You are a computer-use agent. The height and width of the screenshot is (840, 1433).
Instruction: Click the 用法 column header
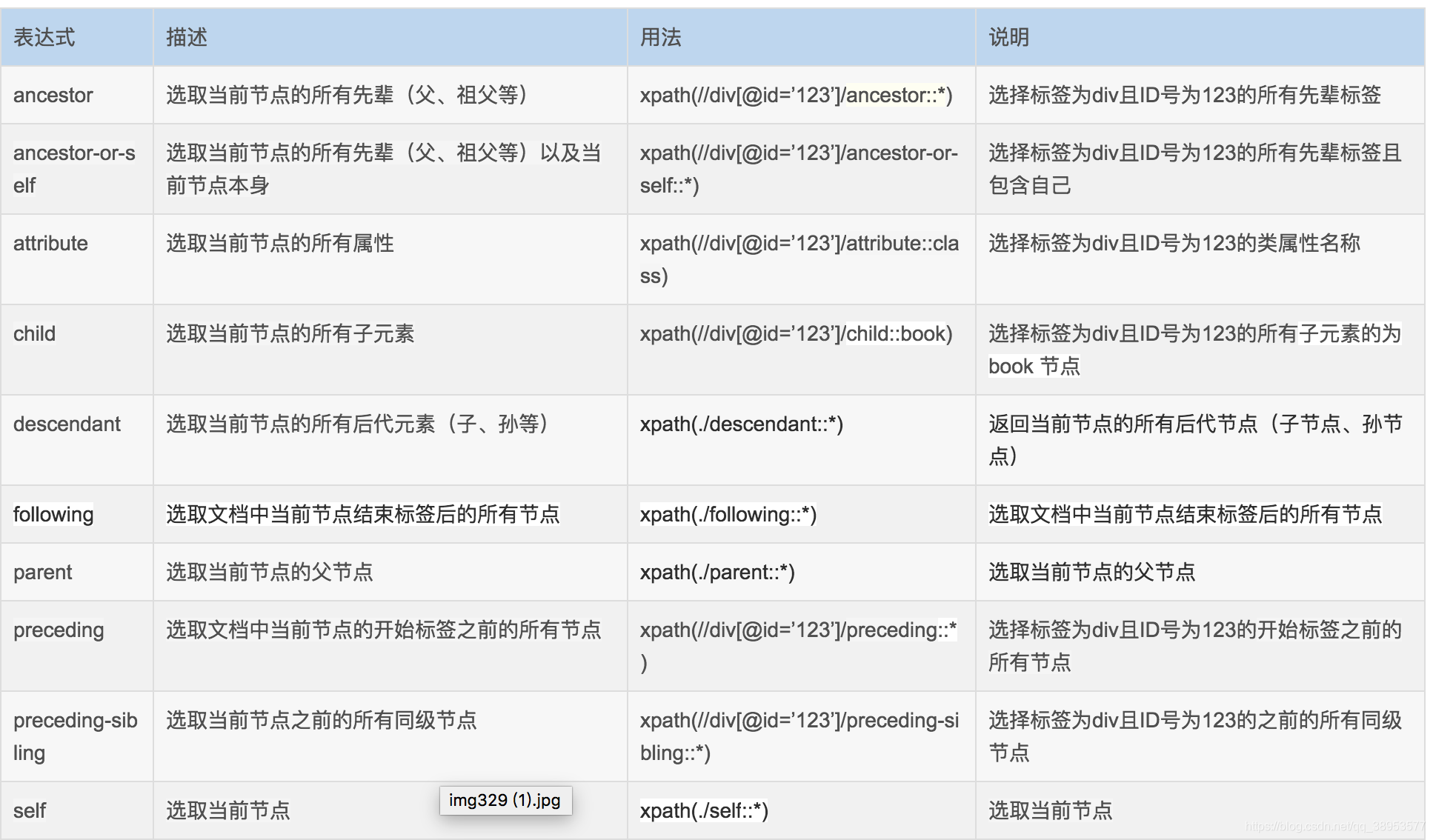(660, 37)
